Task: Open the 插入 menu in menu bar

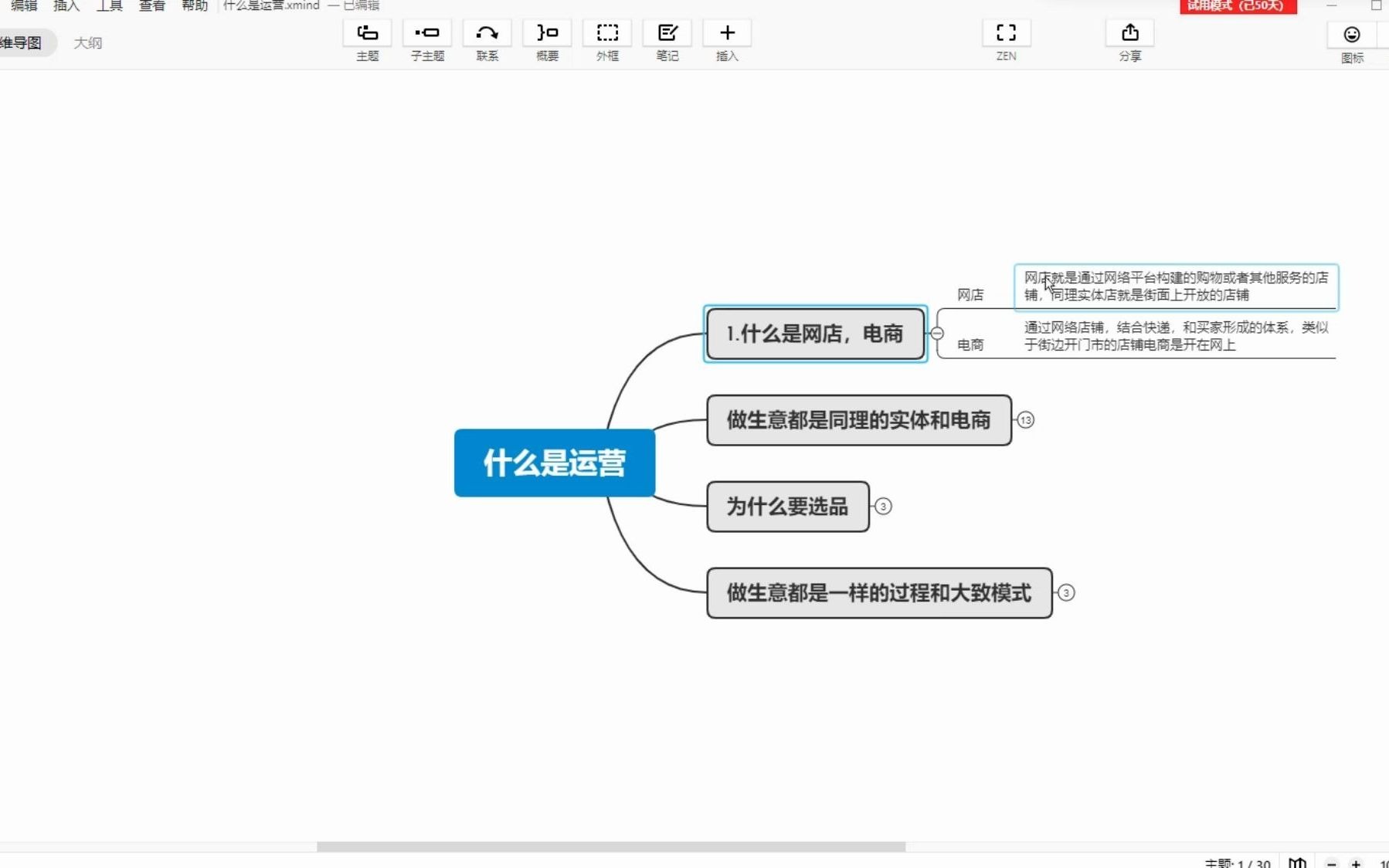Action: (x=66, y=5)
